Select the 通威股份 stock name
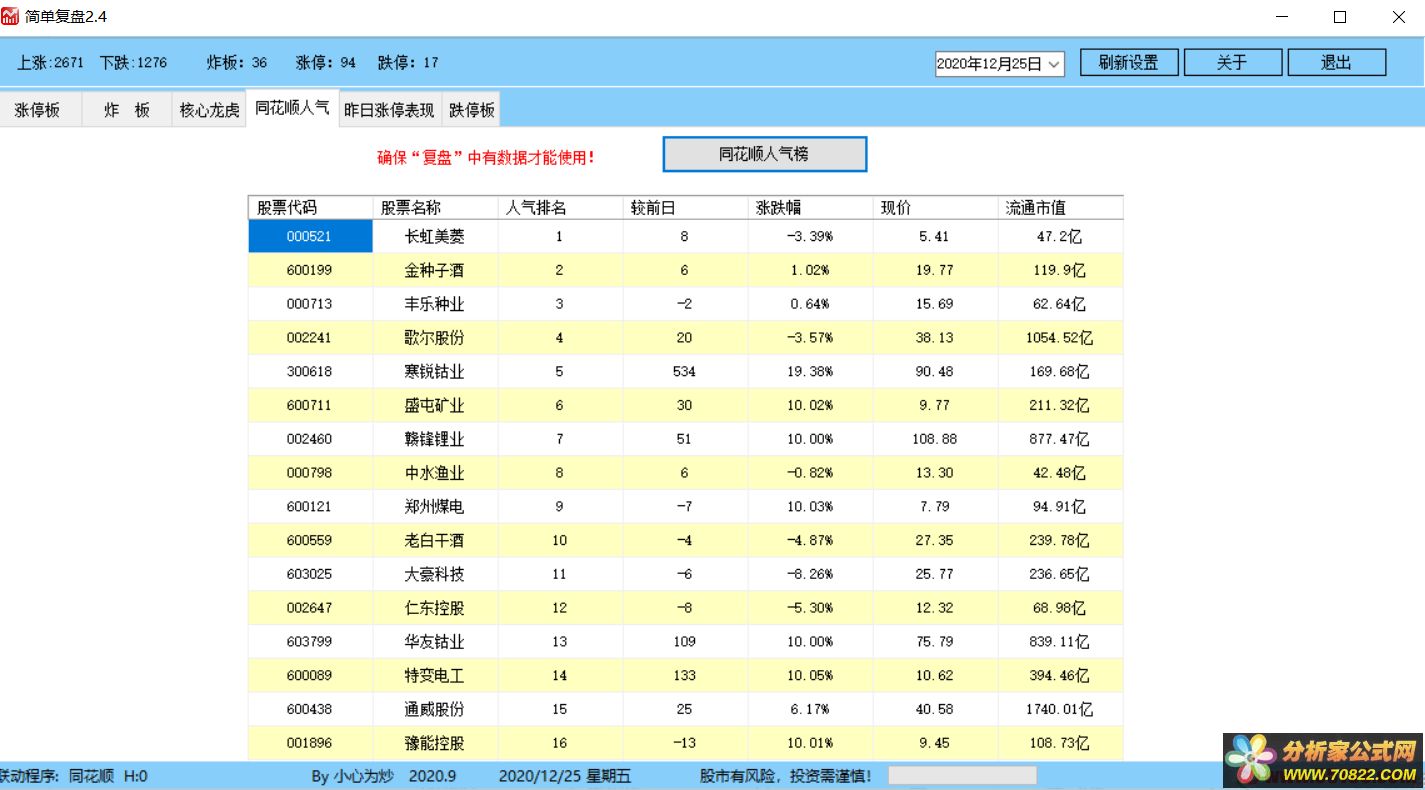1425x790 pixels. (435, 709)
